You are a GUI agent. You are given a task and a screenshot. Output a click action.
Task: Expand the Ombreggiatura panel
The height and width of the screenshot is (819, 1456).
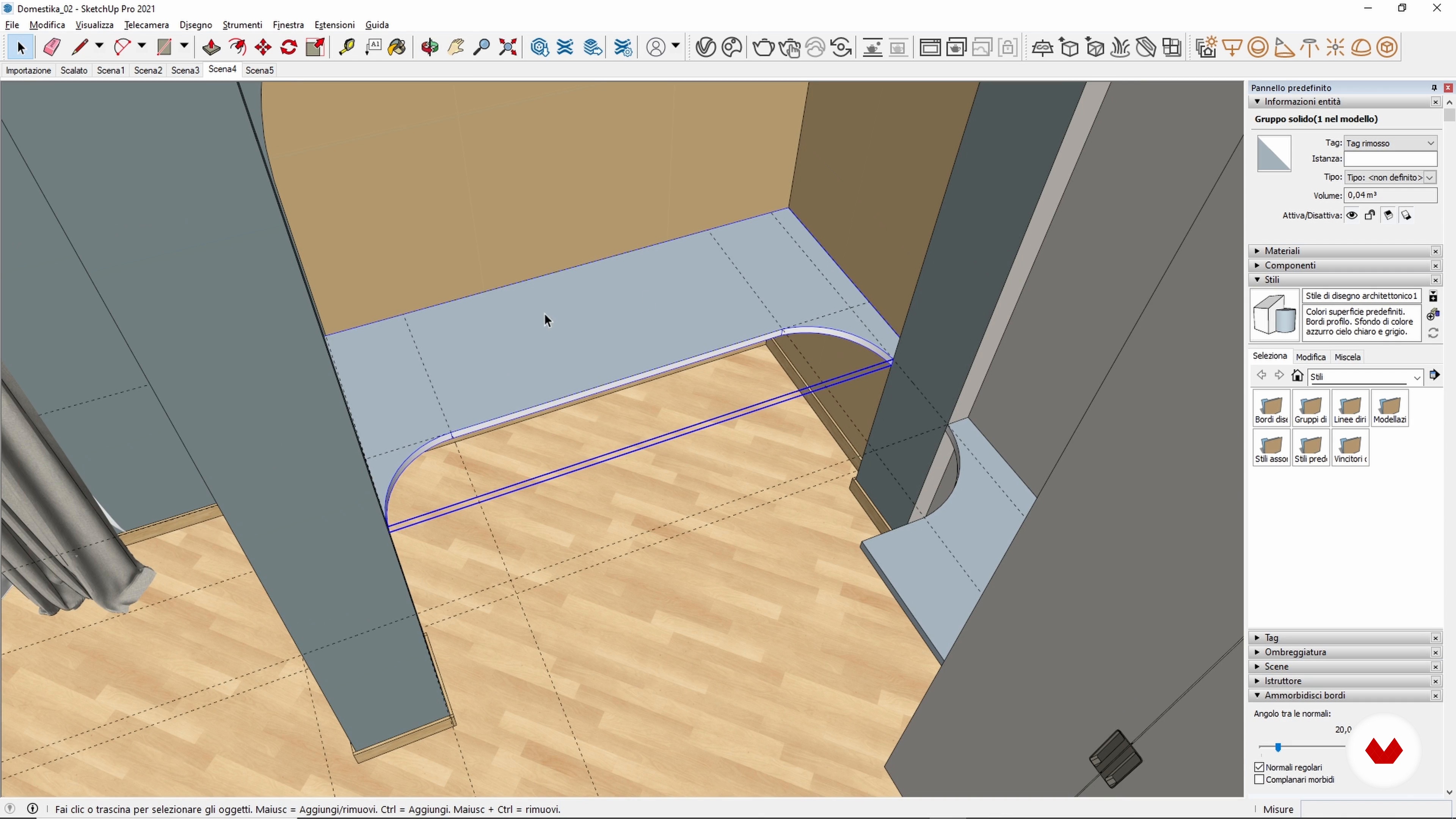pos(1295,652)
